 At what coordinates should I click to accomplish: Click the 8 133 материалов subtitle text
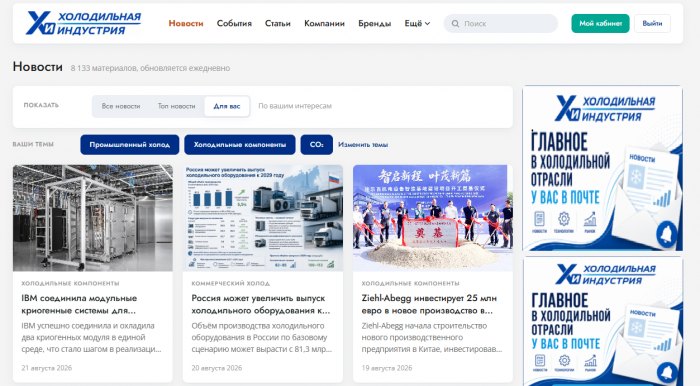click(150, 68)
